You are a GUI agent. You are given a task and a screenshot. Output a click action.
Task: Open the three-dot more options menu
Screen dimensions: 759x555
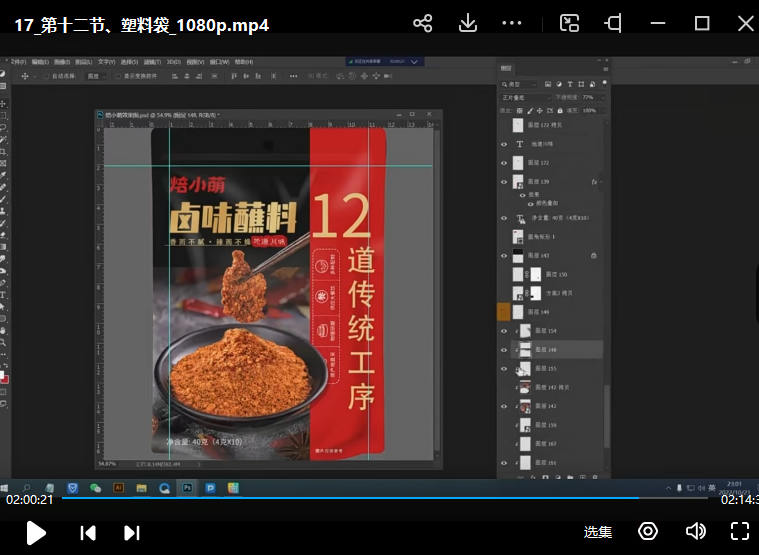[511, 23]
